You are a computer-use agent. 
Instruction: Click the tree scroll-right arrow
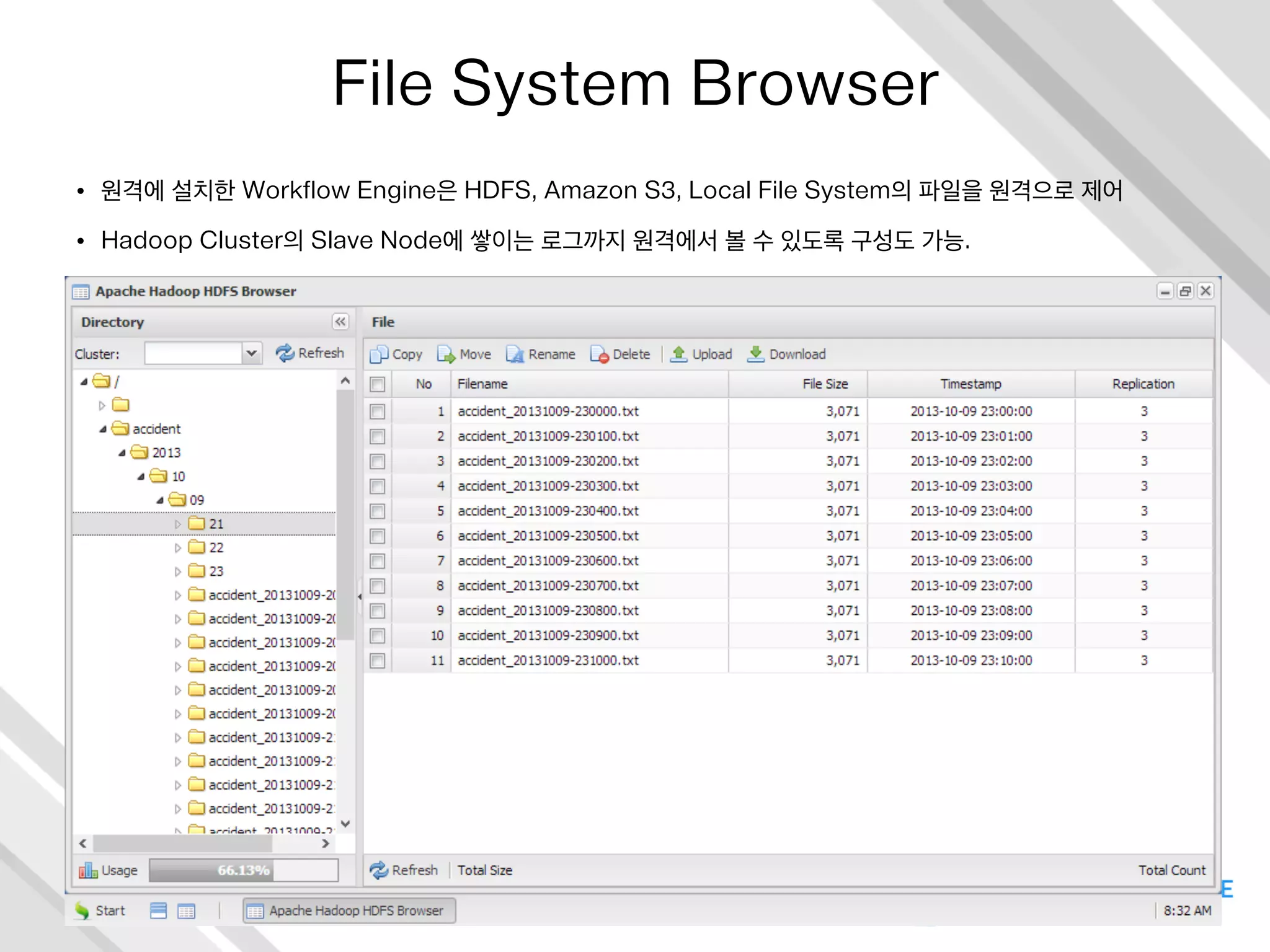click(x=326, y=844)
